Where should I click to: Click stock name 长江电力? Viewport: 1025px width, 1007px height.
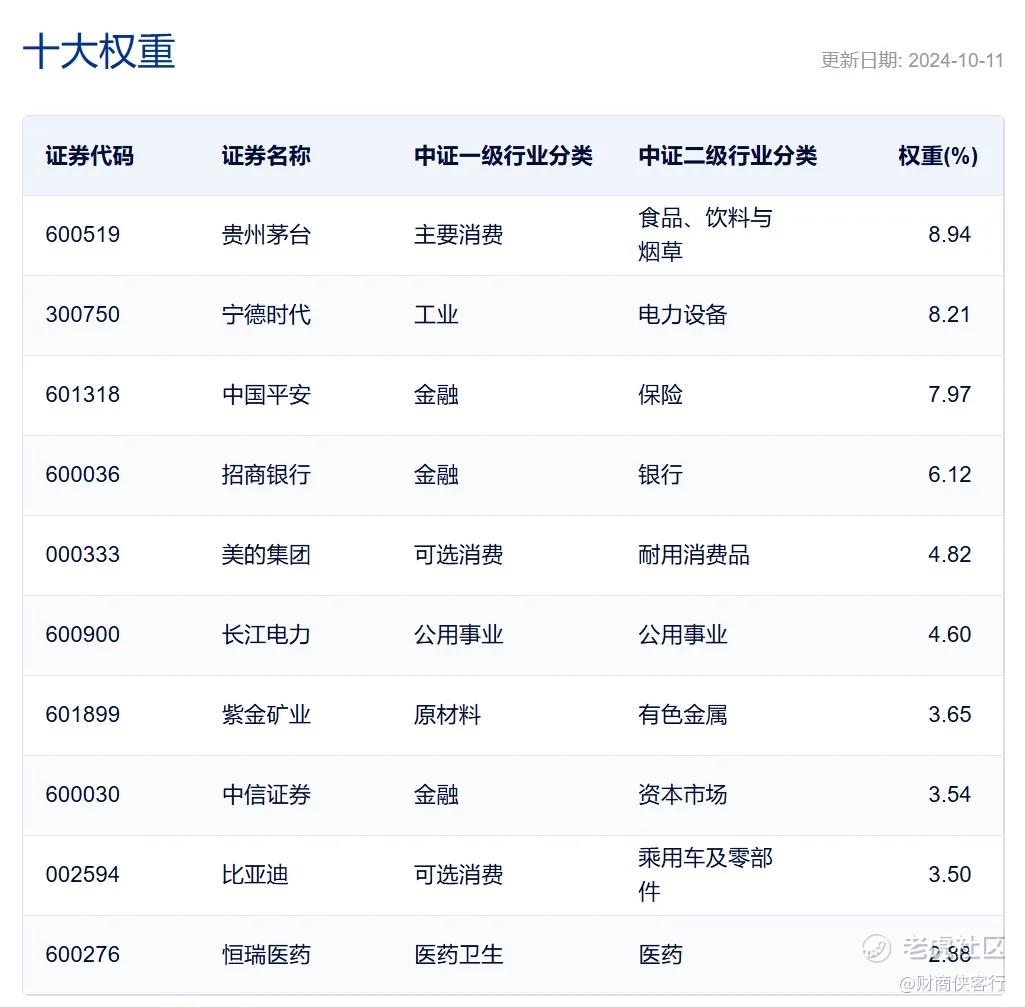tap(266, 634)
